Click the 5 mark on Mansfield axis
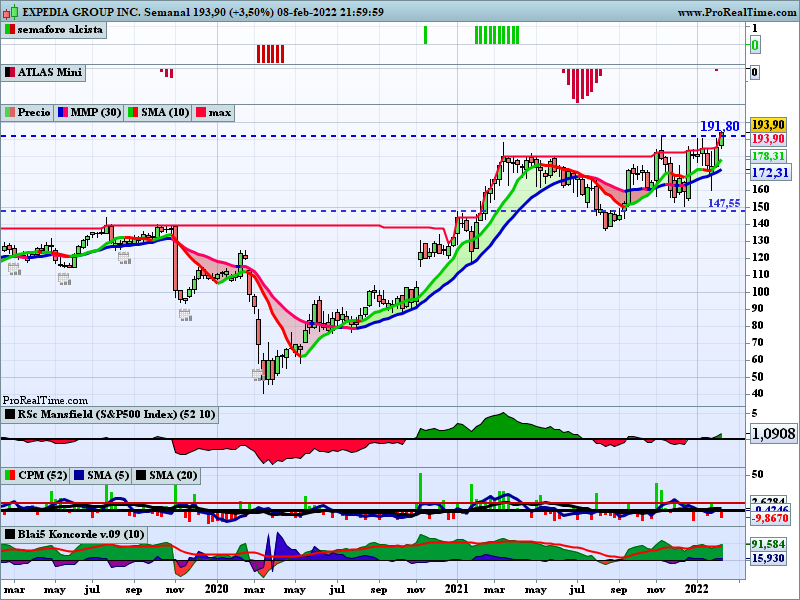The width and height of the screenshot is (800, 600). click(755, 414)
